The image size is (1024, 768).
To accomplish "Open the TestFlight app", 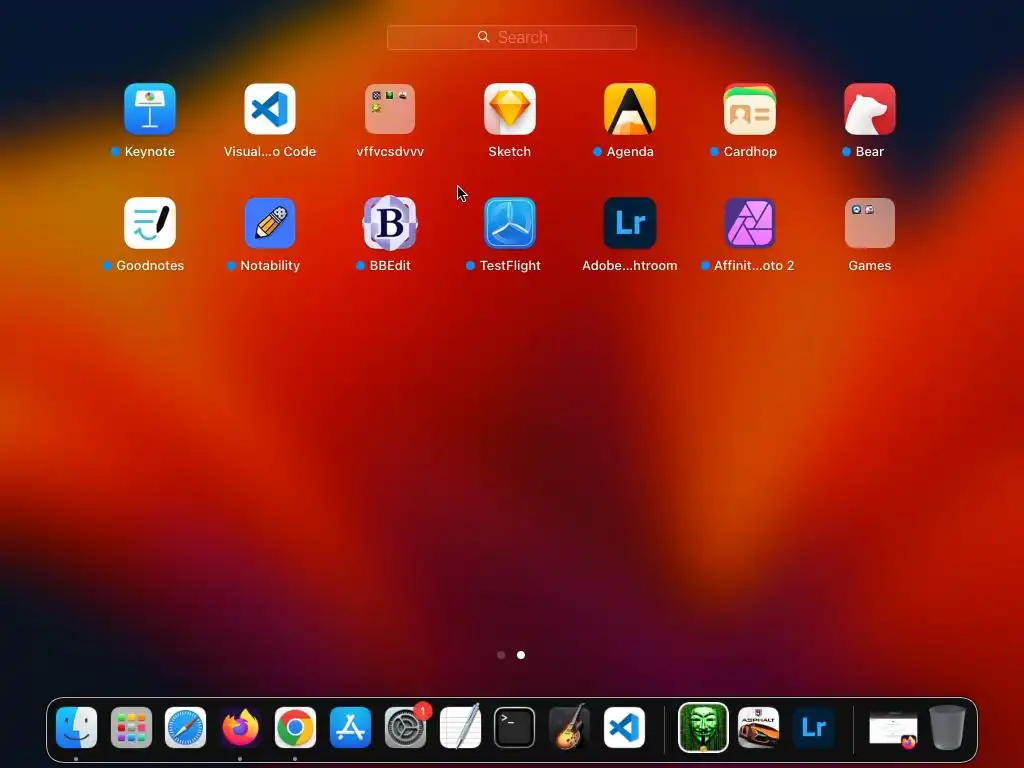I will pyautogui.click(x=510, y=223).
